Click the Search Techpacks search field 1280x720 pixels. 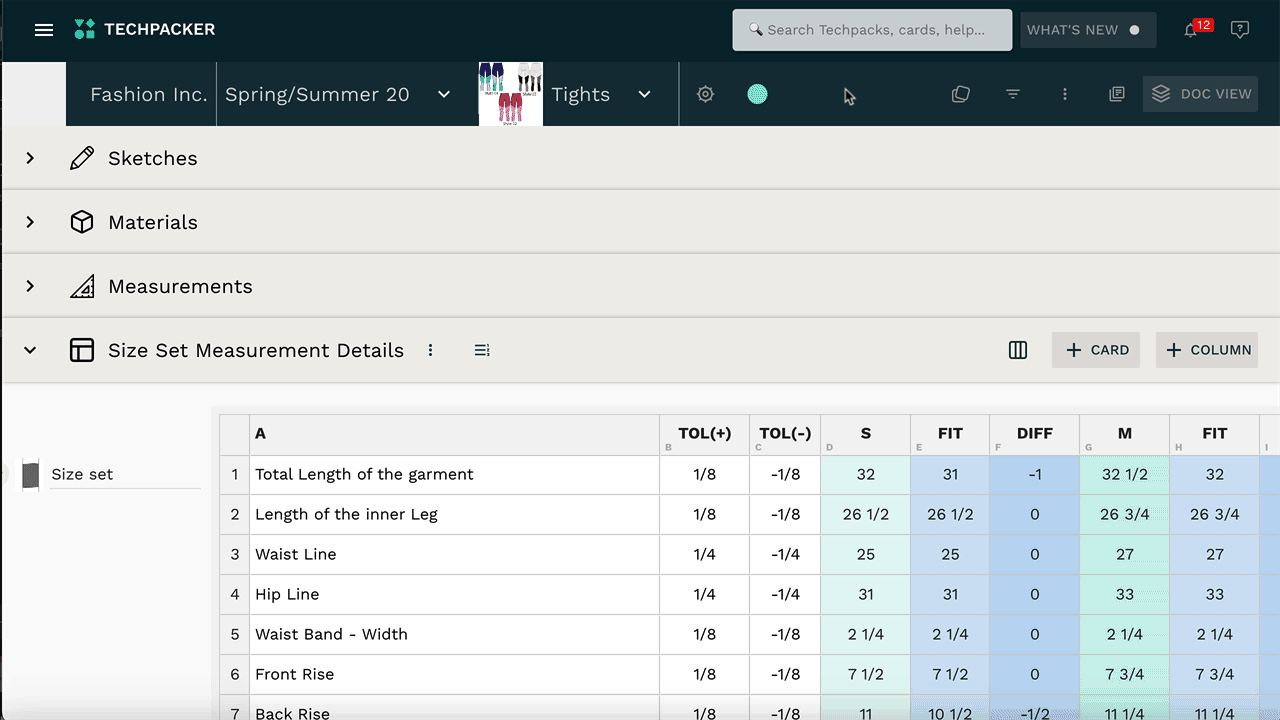[x=873, y=30]
